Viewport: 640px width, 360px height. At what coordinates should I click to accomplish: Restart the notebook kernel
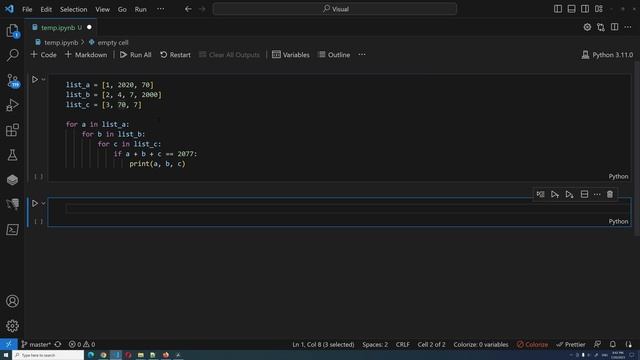[x=175, y=55]
